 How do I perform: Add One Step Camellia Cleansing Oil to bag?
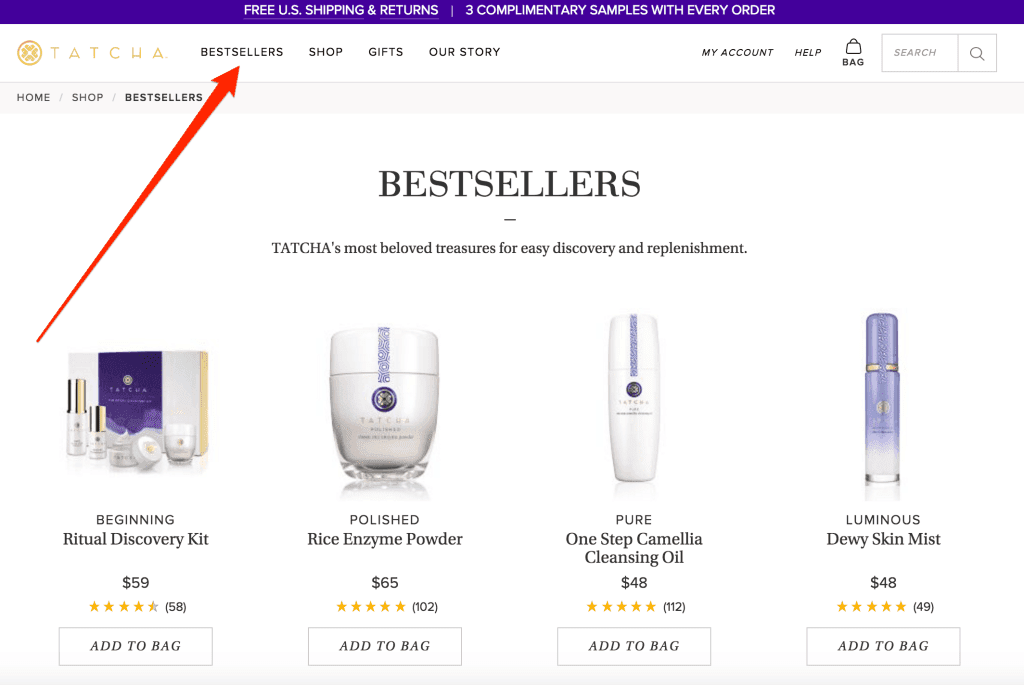click(x=634, y=646)
